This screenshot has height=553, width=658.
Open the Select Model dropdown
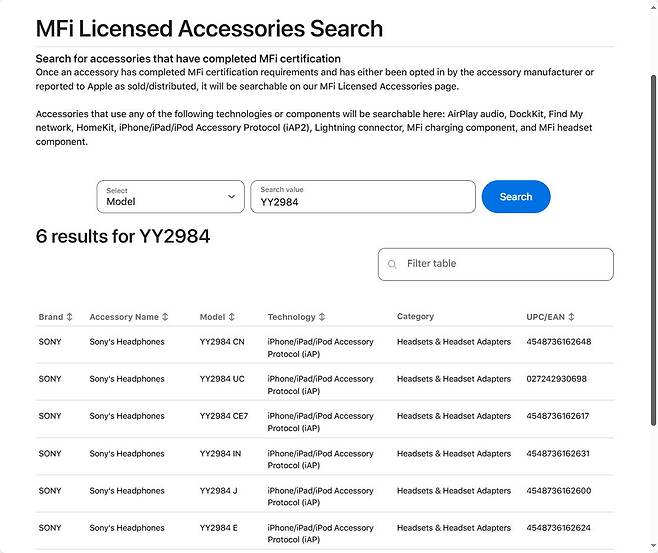pos(170,197)
